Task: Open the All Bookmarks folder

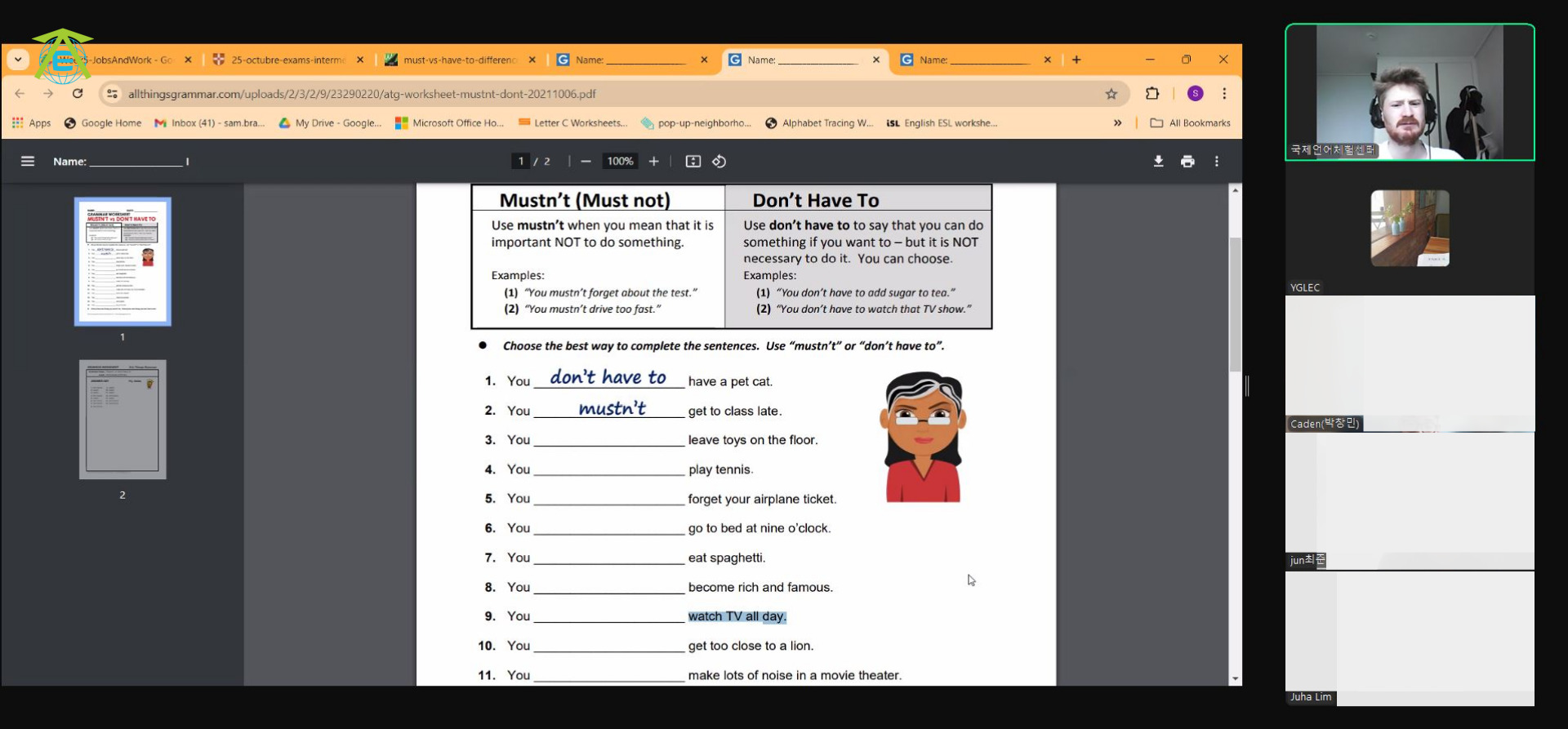Action: tap(1190, 123)
